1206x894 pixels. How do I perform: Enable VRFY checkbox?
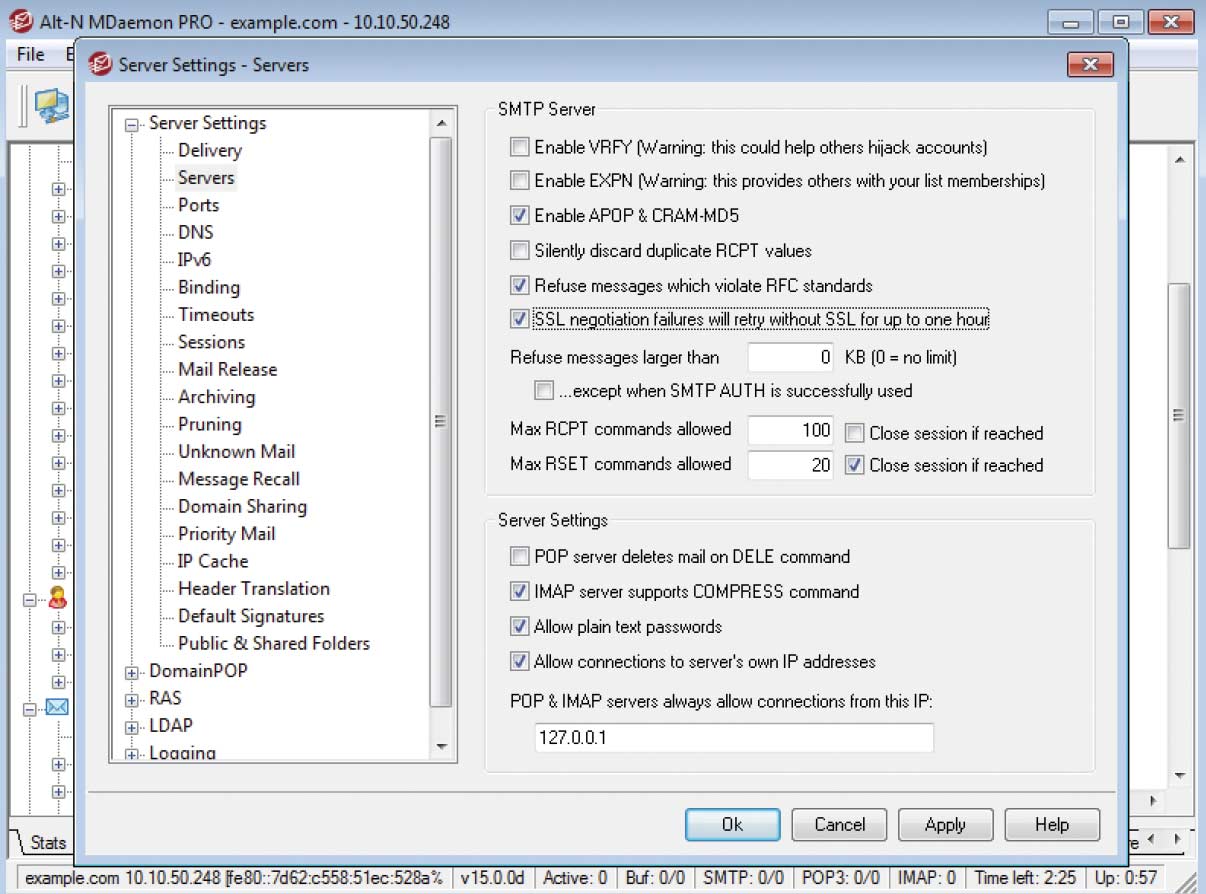(x=519, y=148)
